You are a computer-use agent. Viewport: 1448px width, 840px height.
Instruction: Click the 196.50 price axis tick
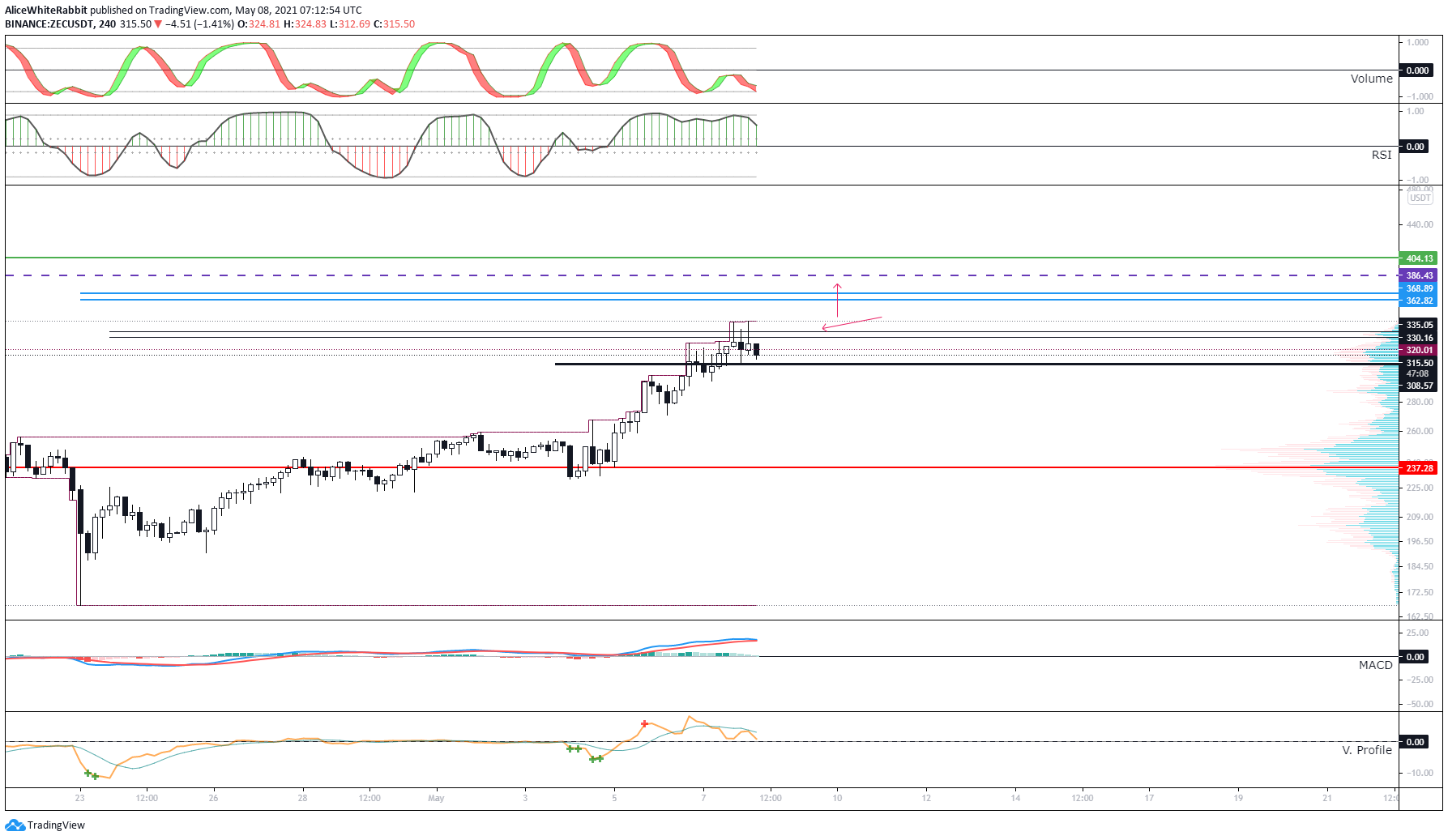[x=1420, y=541]
